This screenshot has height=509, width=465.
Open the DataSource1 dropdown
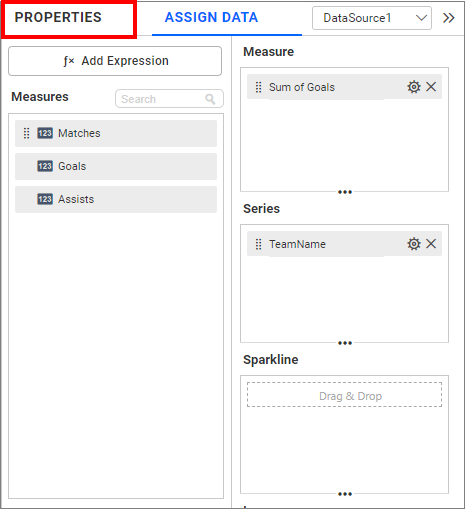coord(372,18)
